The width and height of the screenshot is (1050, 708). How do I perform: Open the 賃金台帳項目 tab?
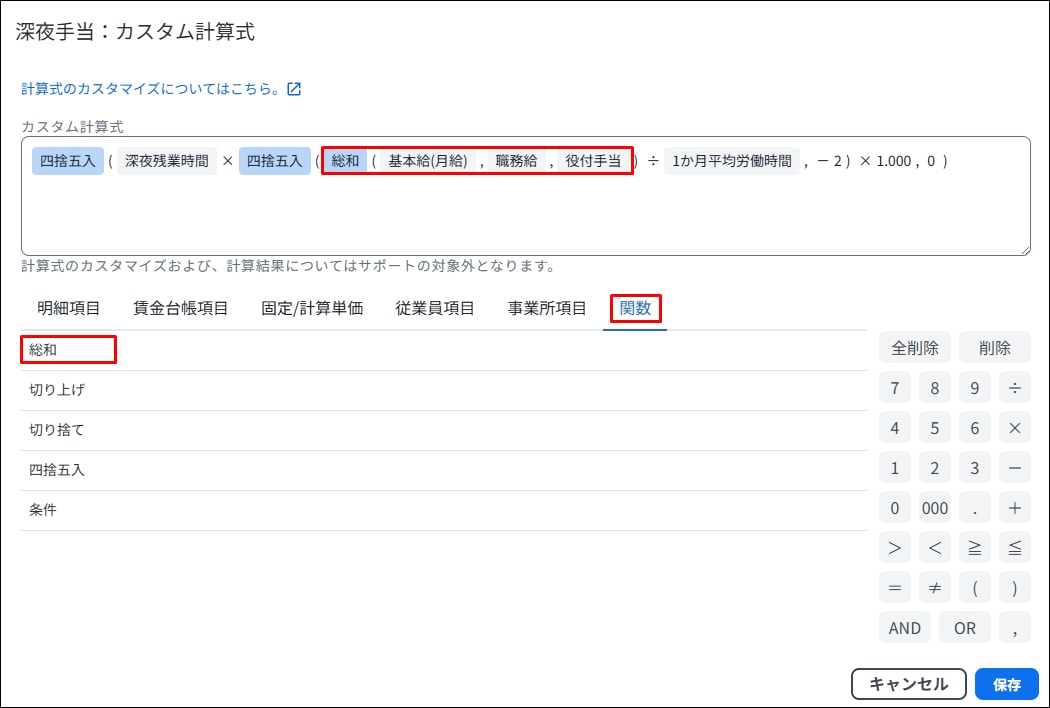pyautogui.click(x=181, y=308)
